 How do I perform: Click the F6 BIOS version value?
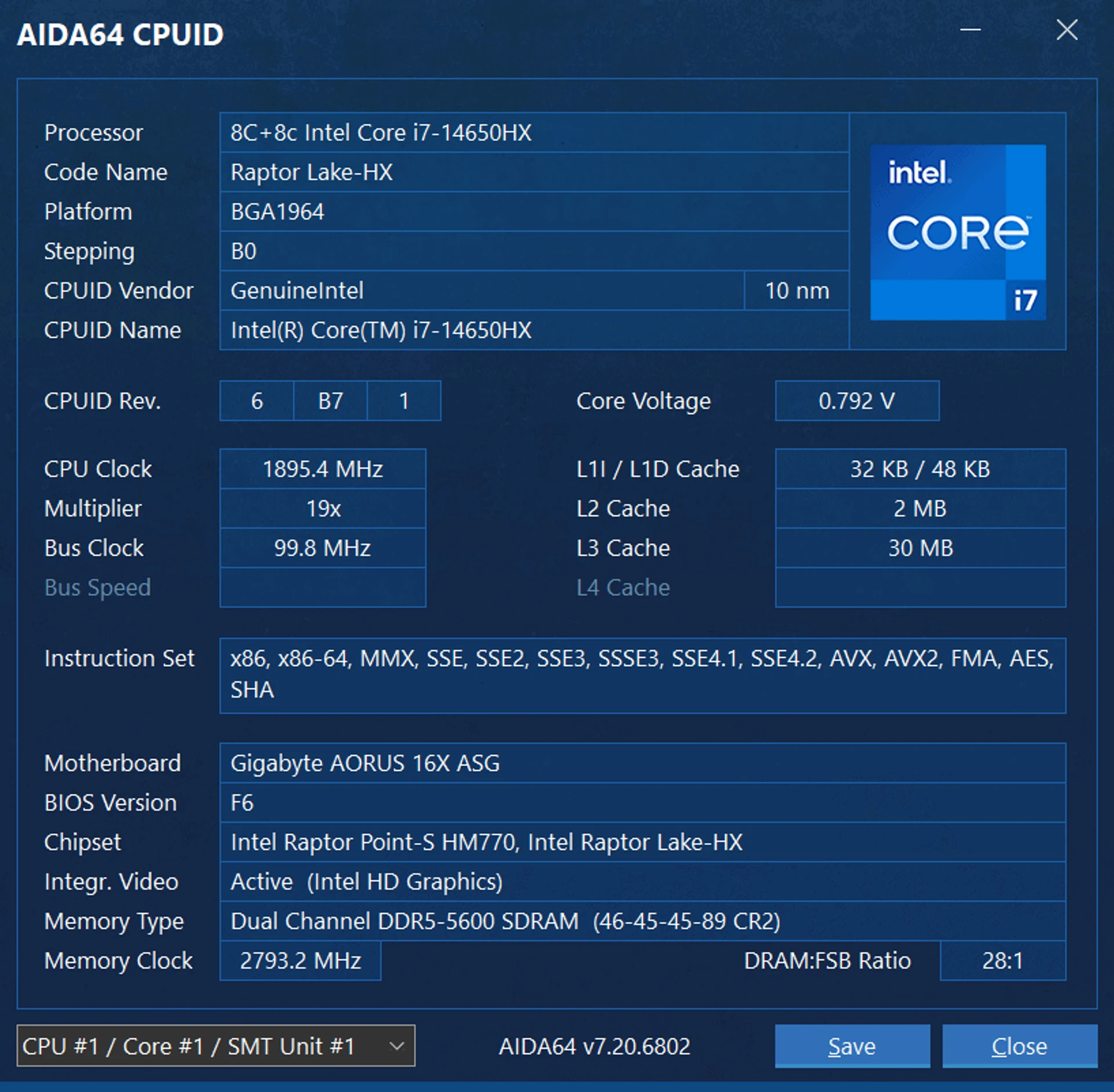(643, 803)
